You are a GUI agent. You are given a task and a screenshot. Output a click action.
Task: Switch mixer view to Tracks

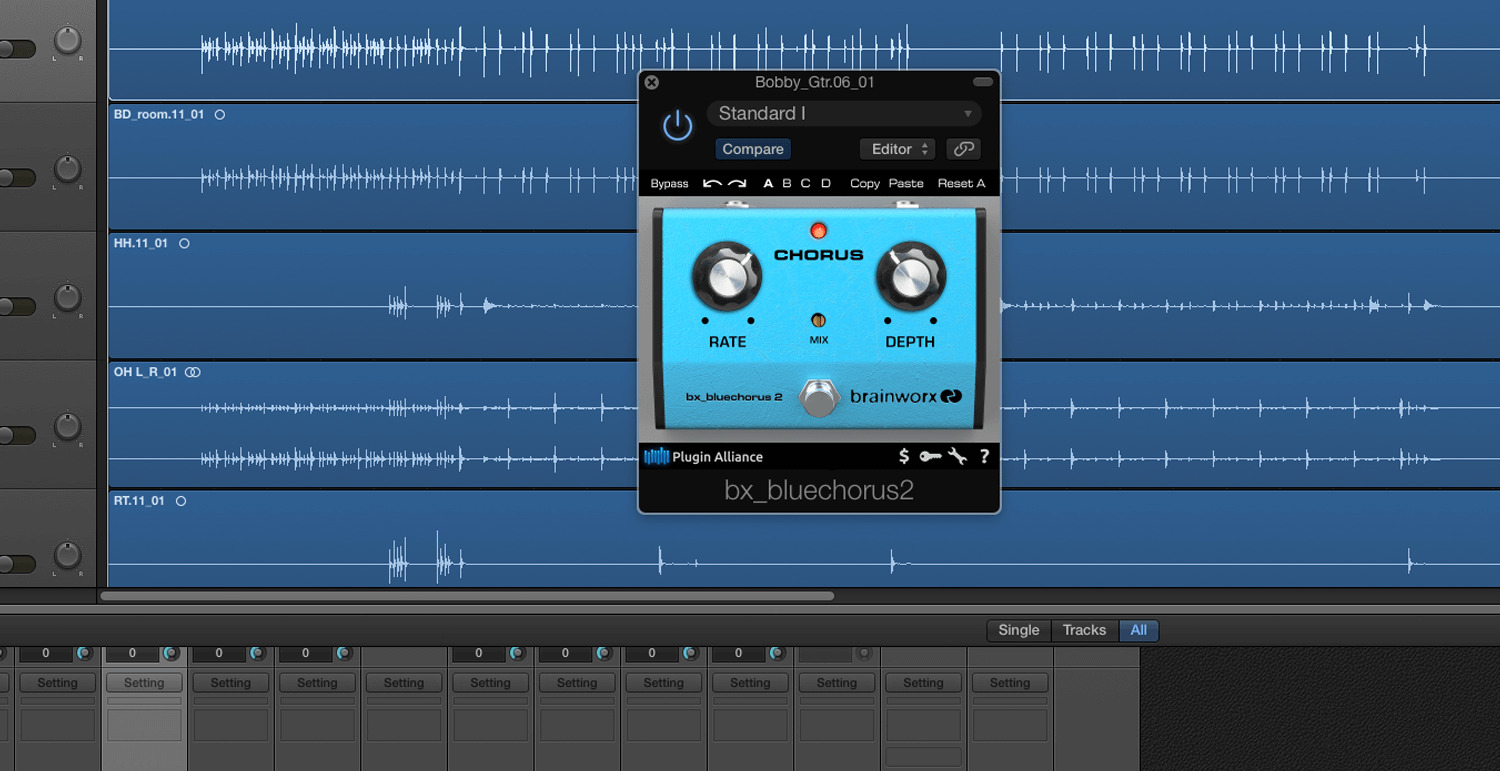[x=1084, y=630]
